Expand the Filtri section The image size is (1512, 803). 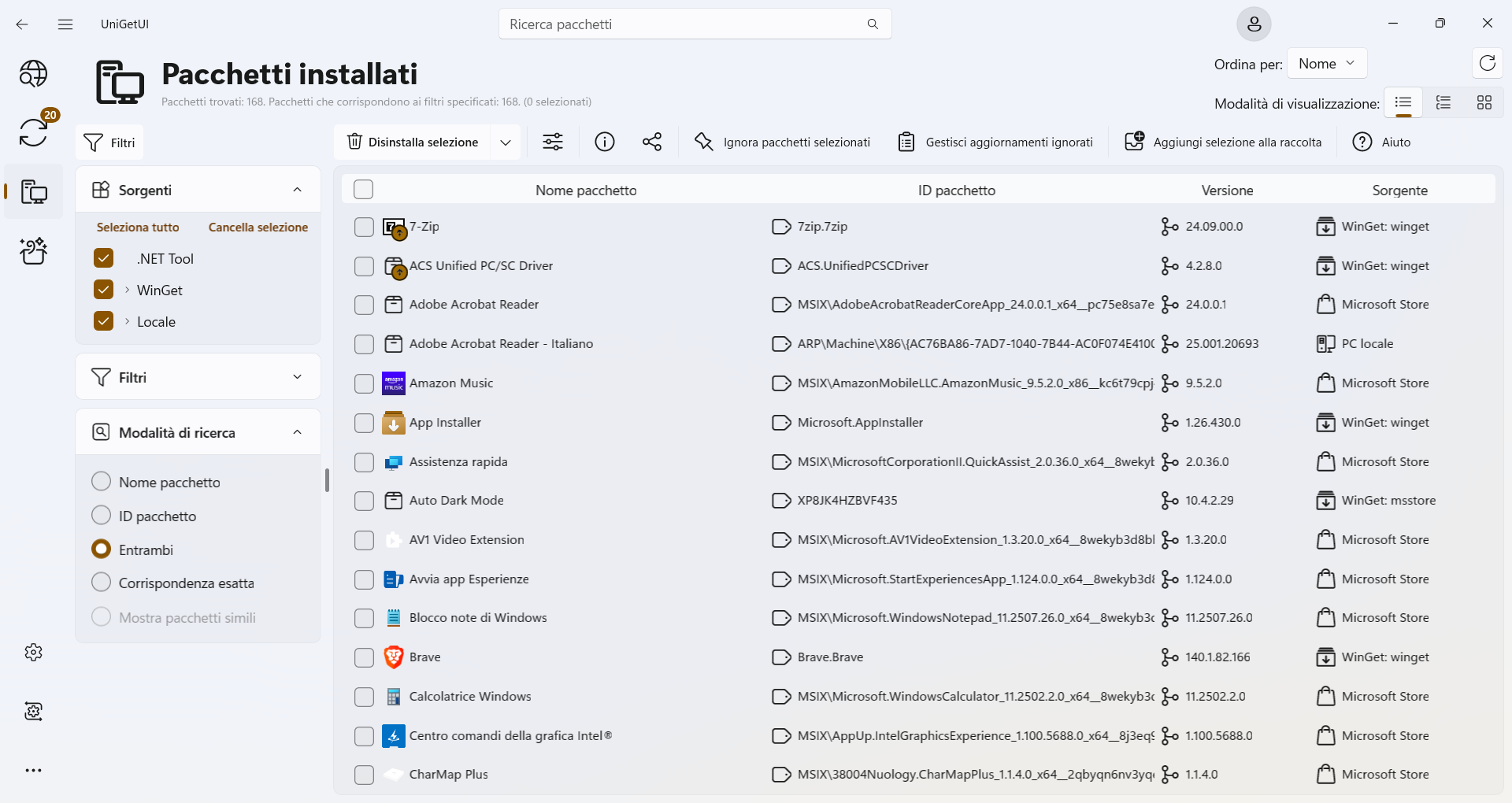coord(297,377)
